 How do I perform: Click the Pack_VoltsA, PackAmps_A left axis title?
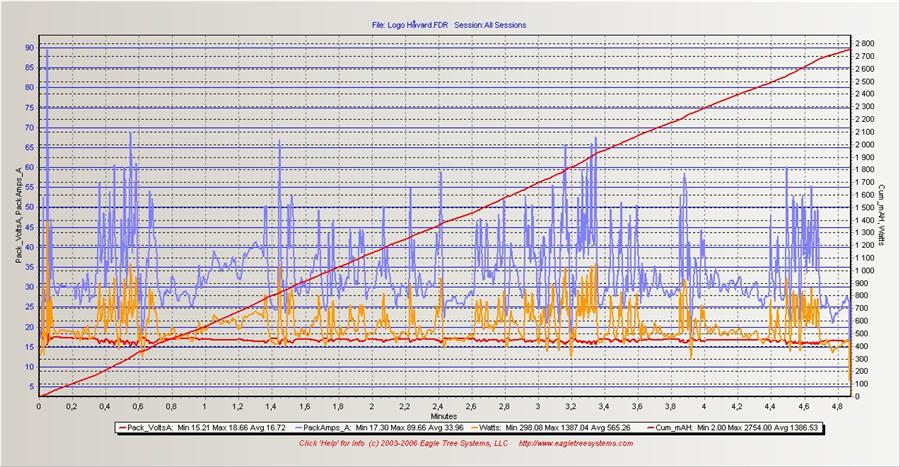(17, 216)
